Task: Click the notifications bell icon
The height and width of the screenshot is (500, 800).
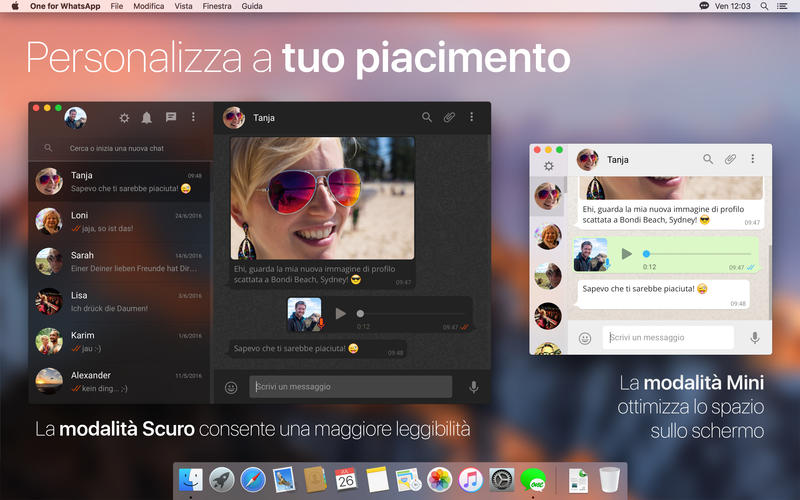Action: pos(146,118)
